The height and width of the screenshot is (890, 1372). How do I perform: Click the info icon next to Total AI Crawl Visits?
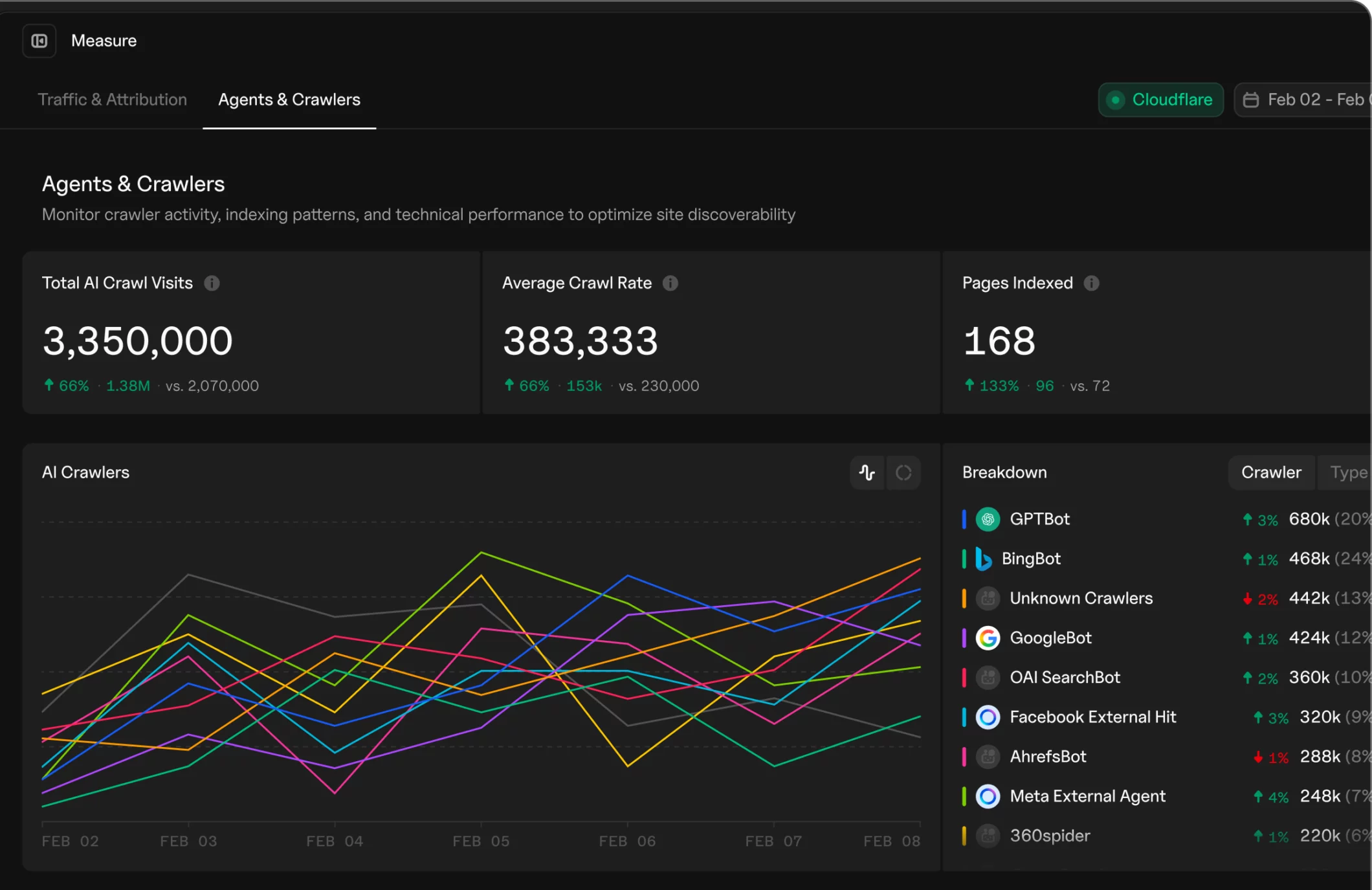tap(213, 283)
